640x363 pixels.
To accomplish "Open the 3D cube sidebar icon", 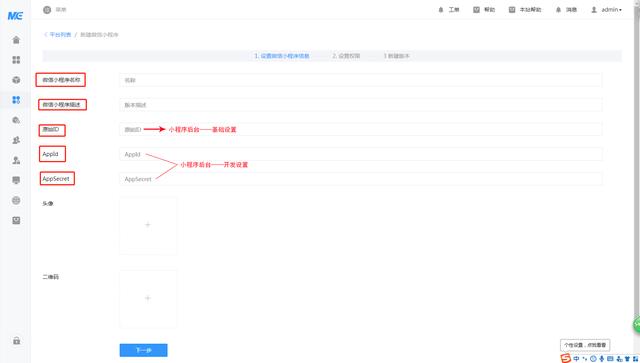I will pyautogui.click(x=16, y=80).
